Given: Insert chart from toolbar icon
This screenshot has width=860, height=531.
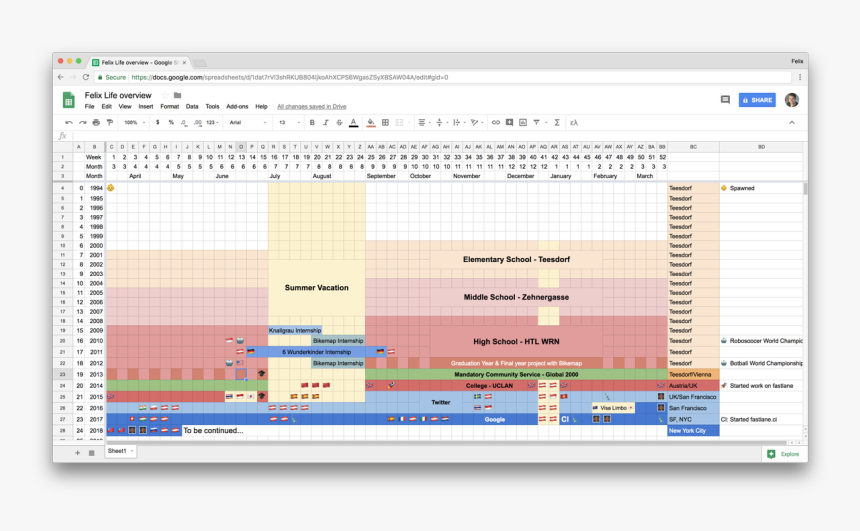Looking at the screenshot, I should 523,122.
